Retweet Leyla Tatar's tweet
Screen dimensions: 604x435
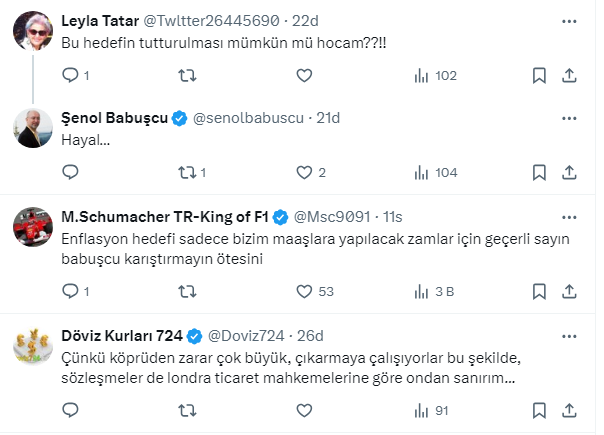(x=187, y=75)
